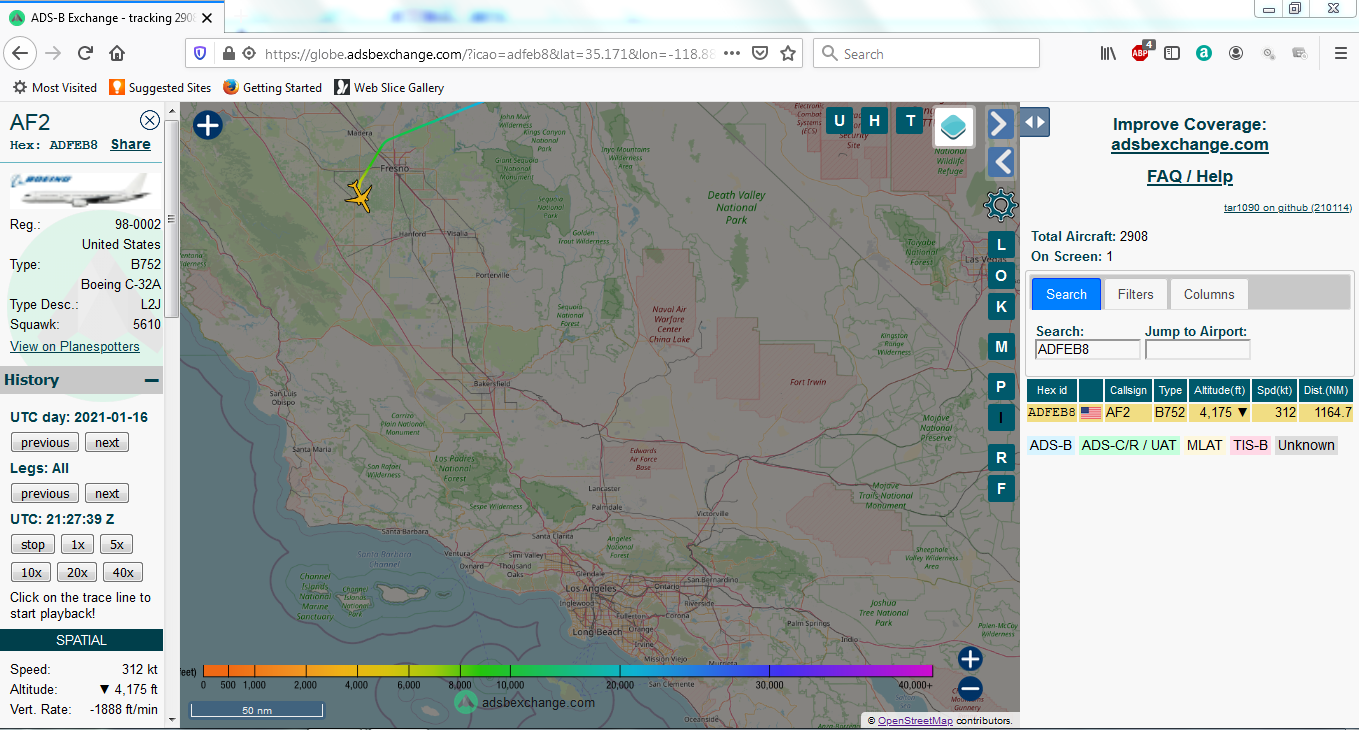Click previous under Legs
The height and width of the screenshot is (730, 1359).
point(45,494)
